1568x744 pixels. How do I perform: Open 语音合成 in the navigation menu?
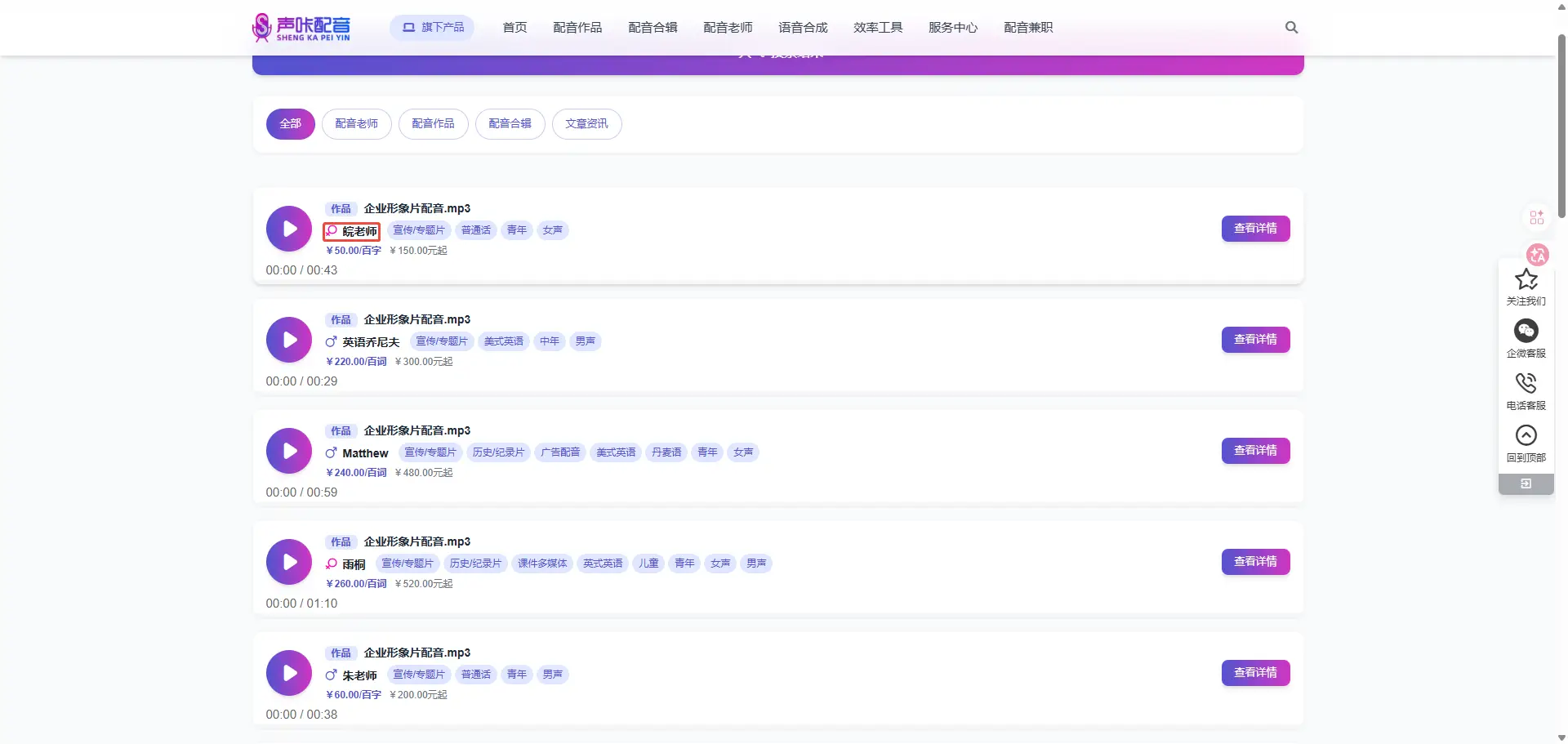pos(803,28)
